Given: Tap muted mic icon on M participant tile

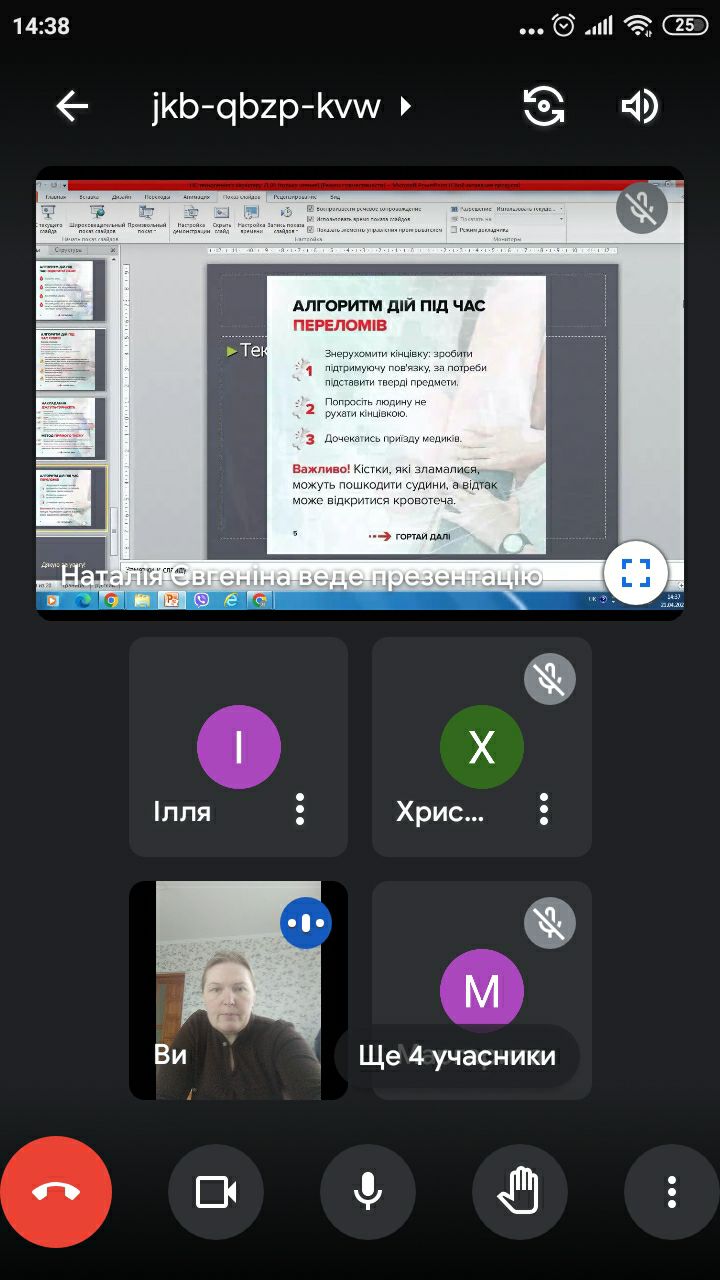Looking at the screenshot, I should click(x=550, y=923).
